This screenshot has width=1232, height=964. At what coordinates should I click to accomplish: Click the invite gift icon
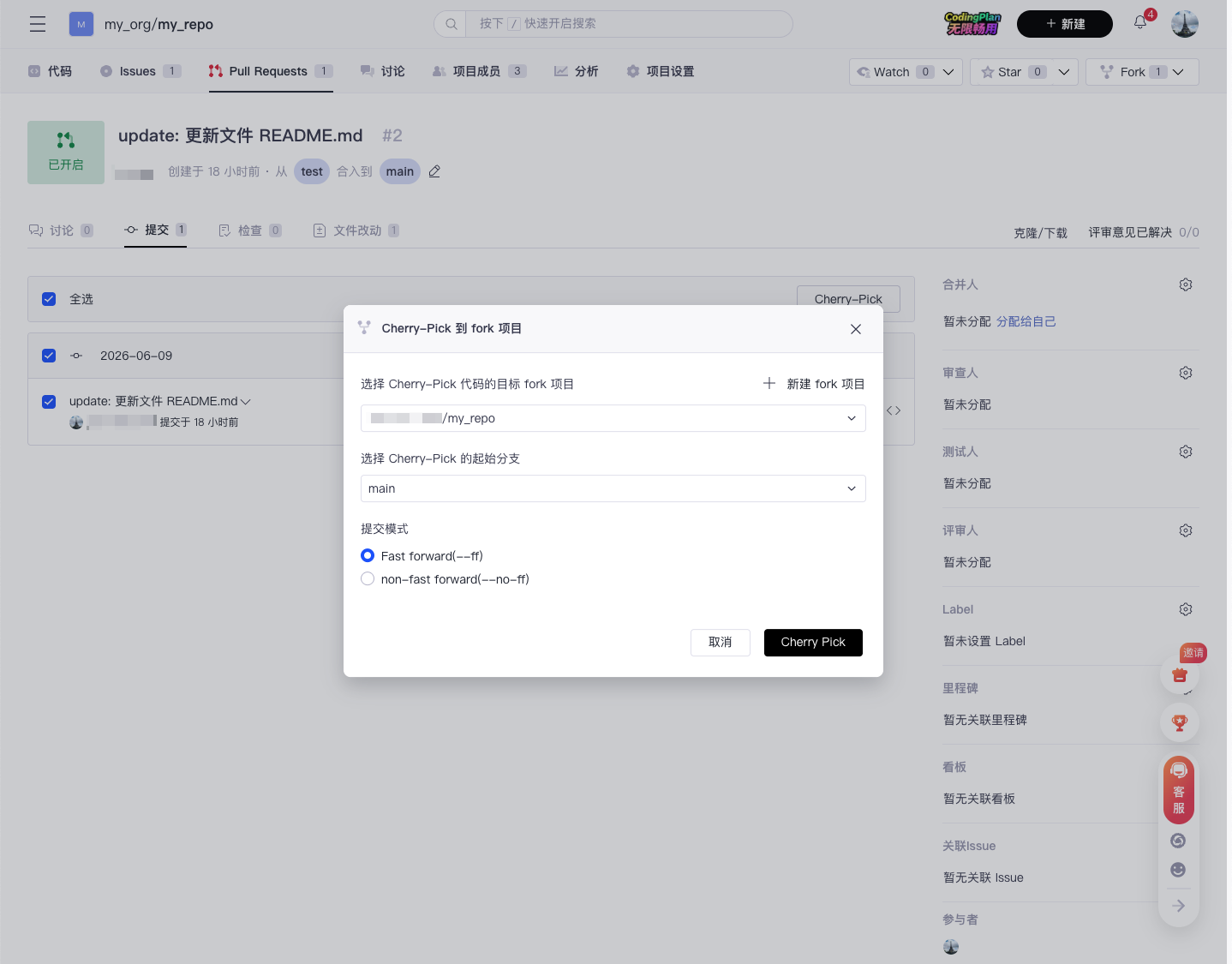pos(1180,675)
